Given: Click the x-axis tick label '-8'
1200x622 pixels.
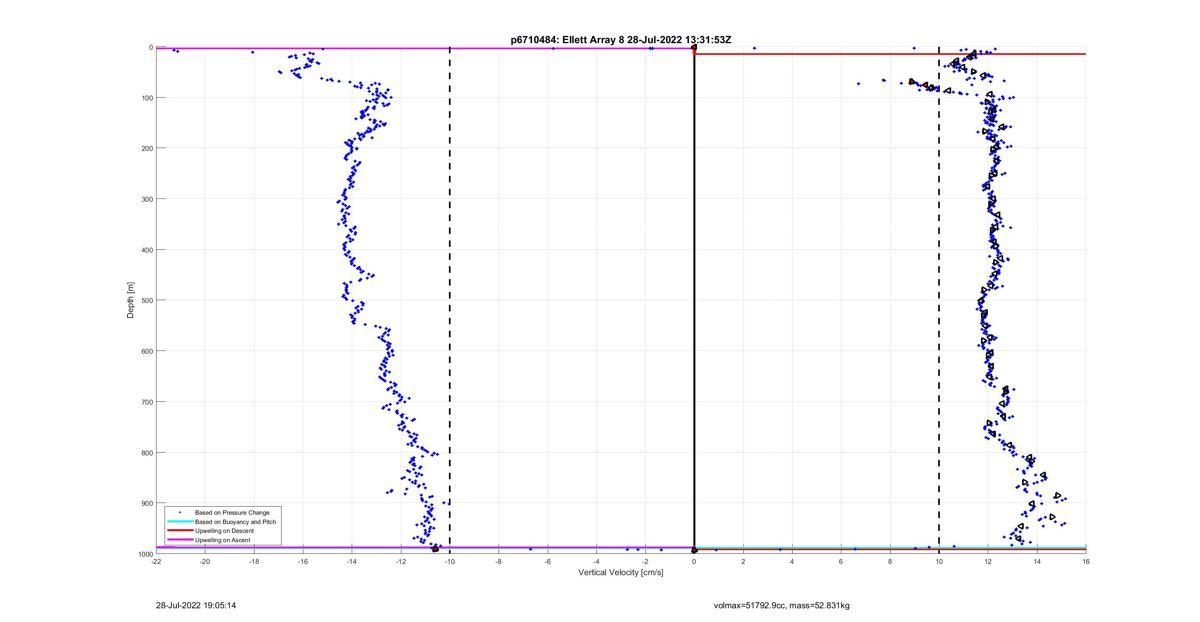Looking at the screenshot, I should click(499, 561).
